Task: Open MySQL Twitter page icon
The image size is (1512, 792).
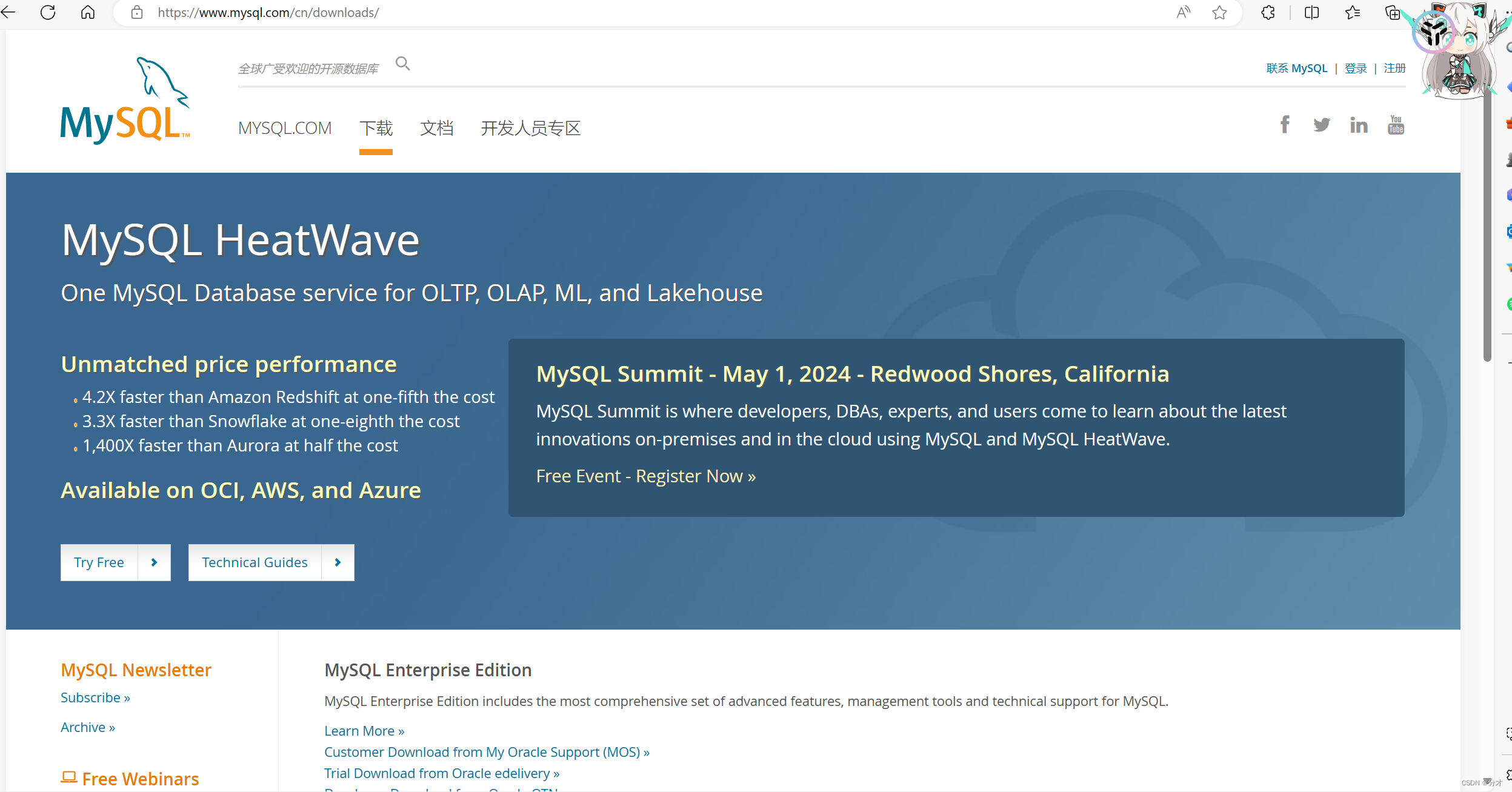Action: (x=1322, y=125)
